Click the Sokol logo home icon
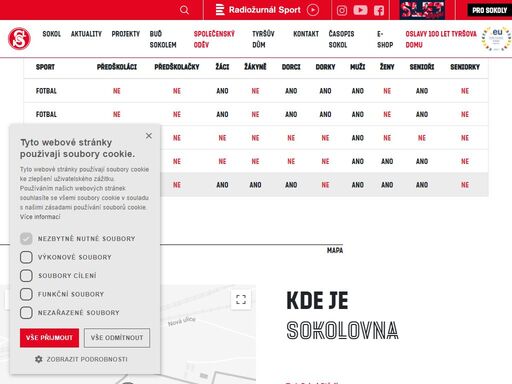The height and width of the screenshot is (384, 512). (19, 39)
